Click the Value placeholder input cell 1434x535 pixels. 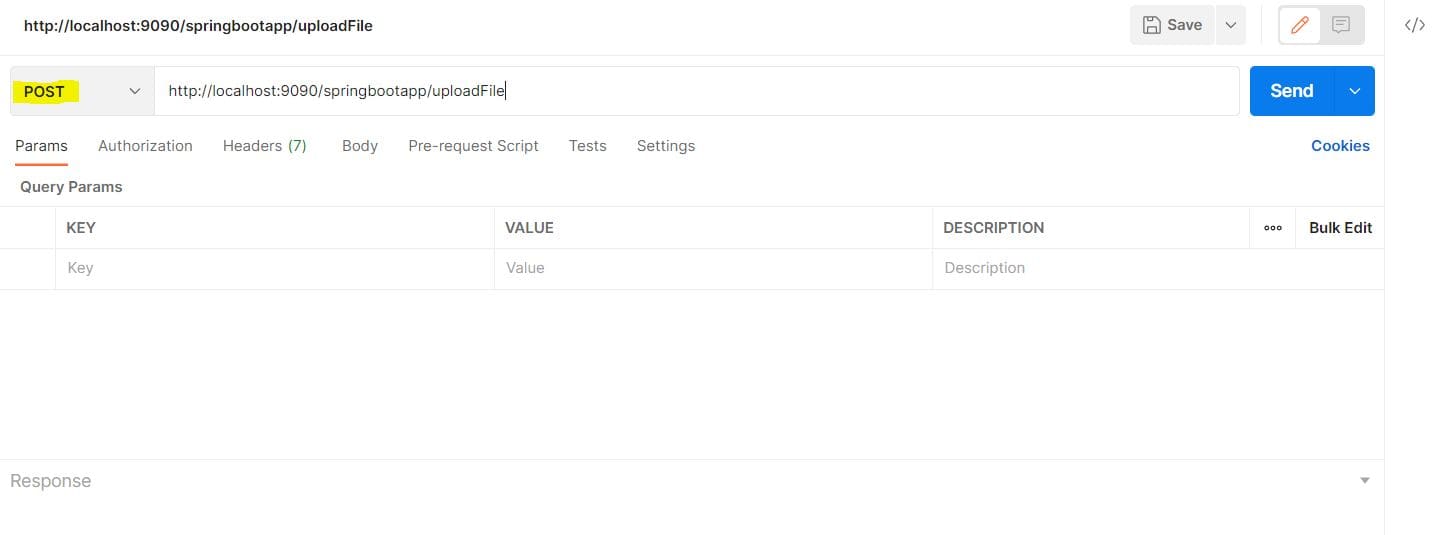click(x=713, y=268)
